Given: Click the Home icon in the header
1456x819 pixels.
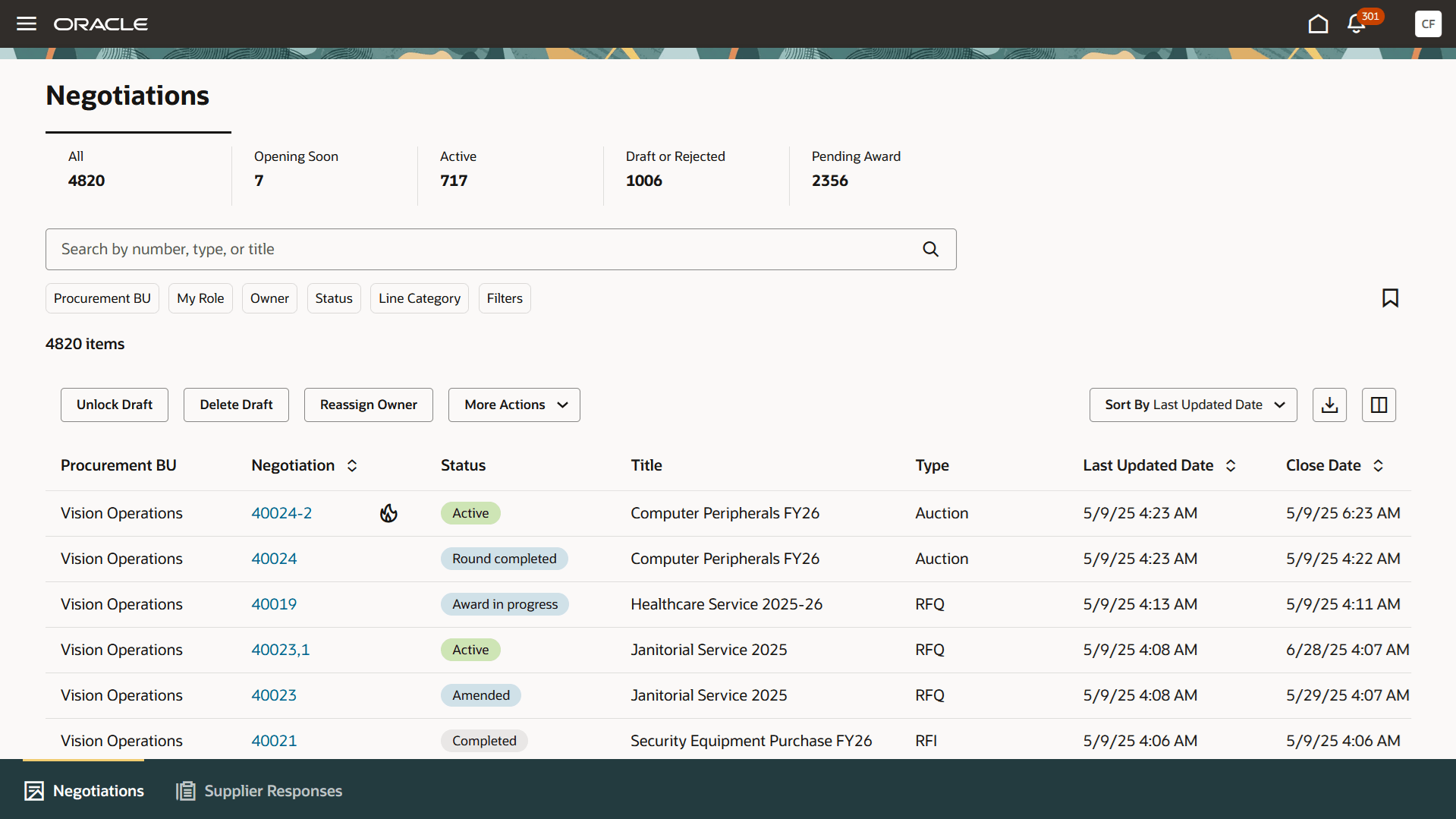Looking at the screenshot, I should (1318, 24).
